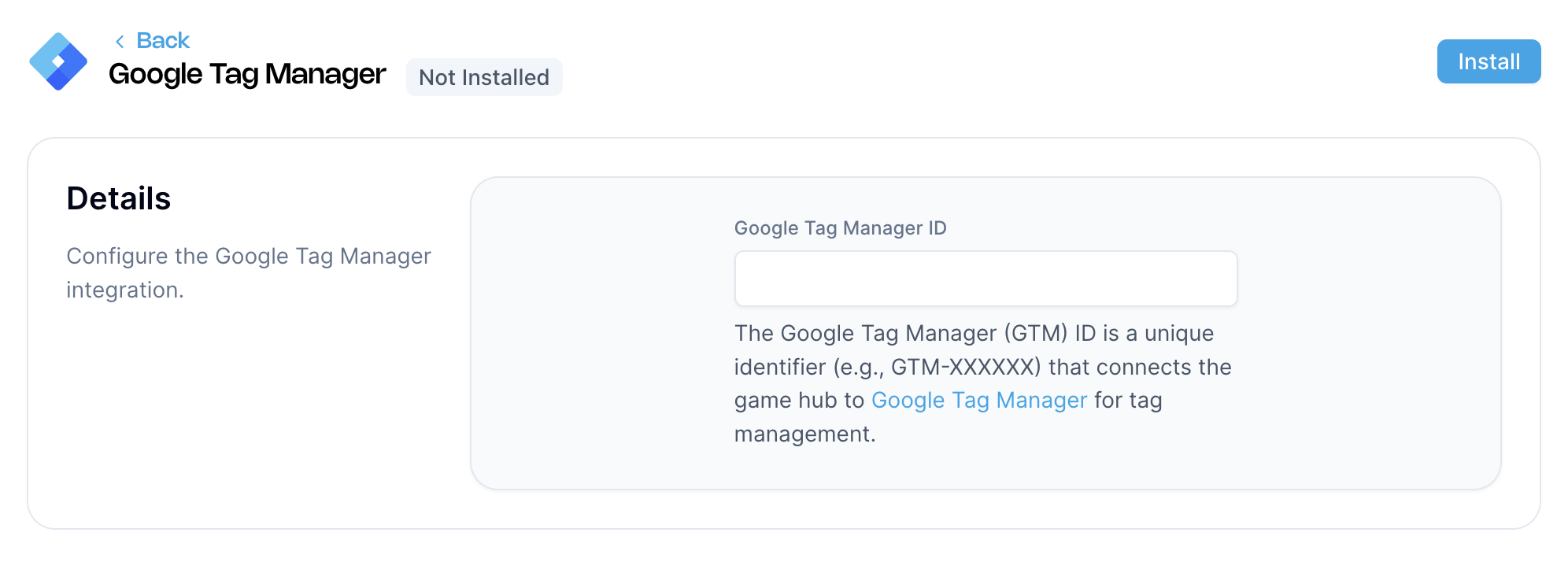Click the word 'integration.' in the description
1568x573 pixels.
click(x=125, y=290)
